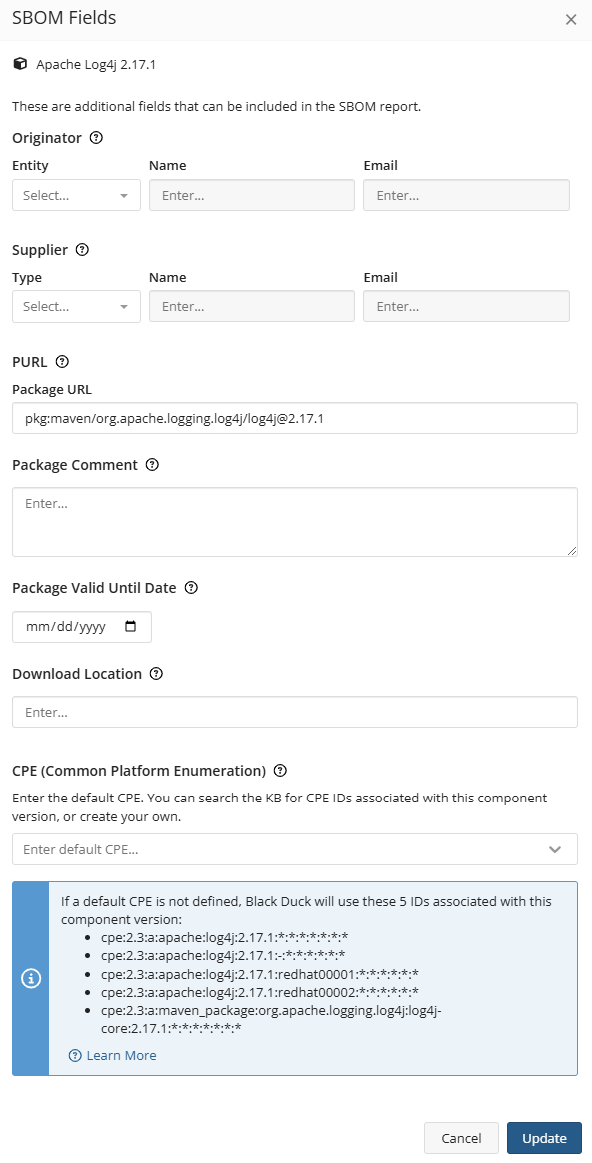Viewport: 592px width, 1163px height.
Task: Click the CPE help icon
Action: click(x=280, y=771)
